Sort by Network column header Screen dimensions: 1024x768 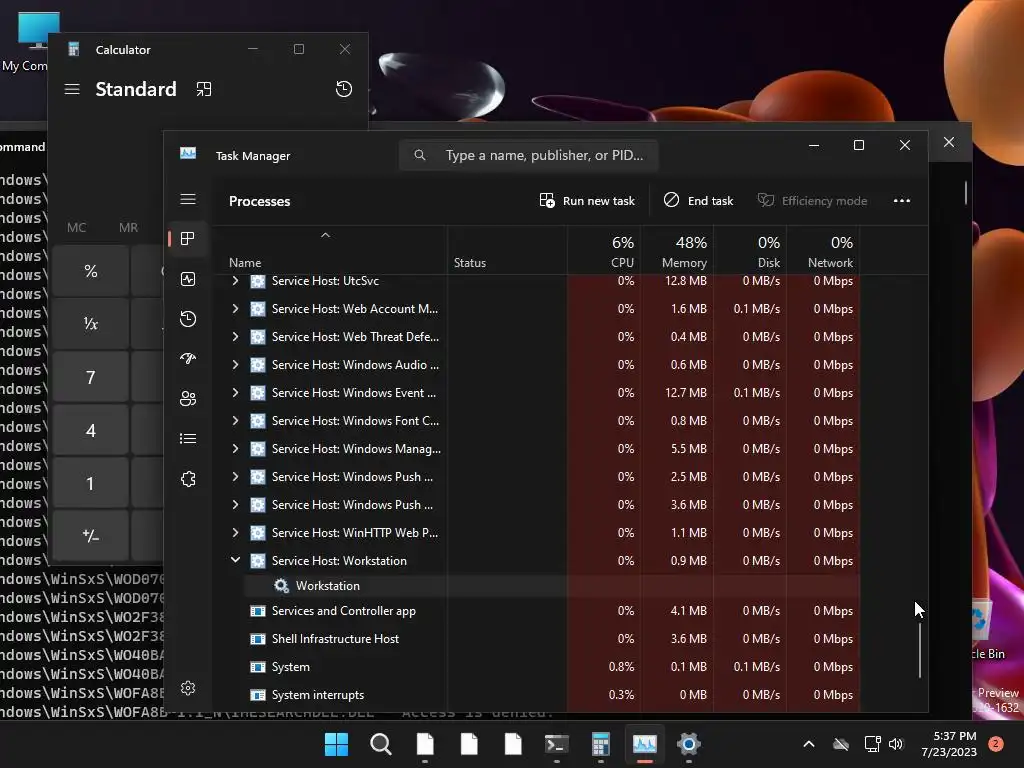(824, 251)
